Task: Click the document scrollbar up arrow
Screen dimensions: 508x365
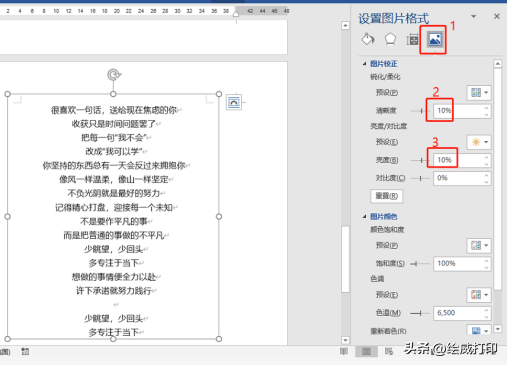Action: [345, 25]
